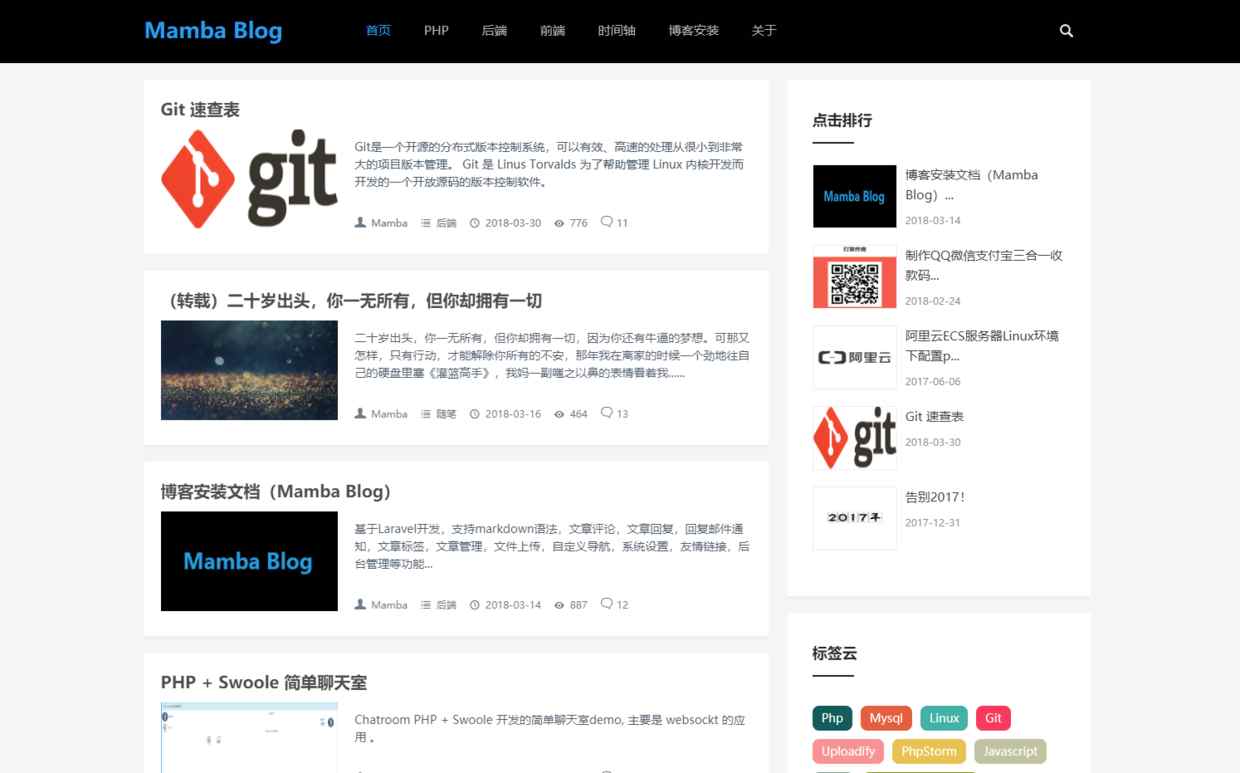Screen dimensions: 1240x773
Task: Click the comment bubble icon on Git 速查表 post
Action: tap(606, 222)
